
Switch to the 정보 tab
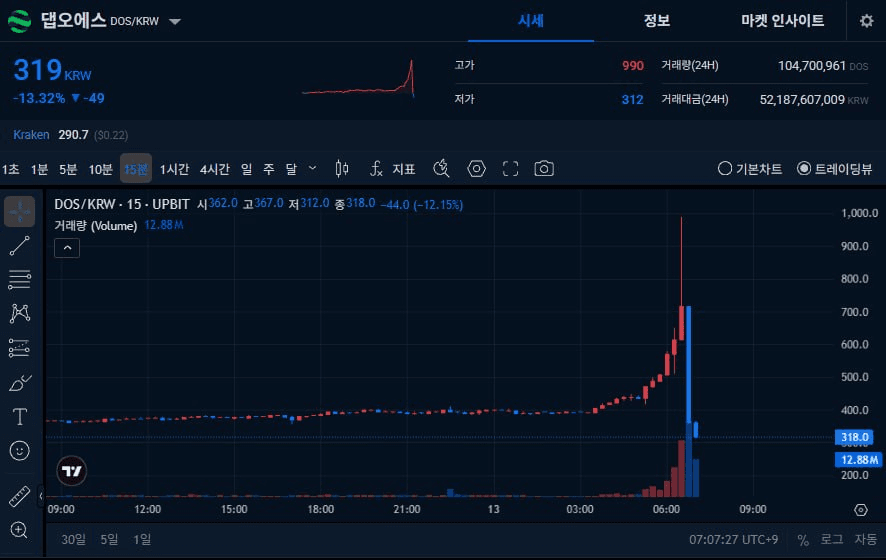(657, 21)
